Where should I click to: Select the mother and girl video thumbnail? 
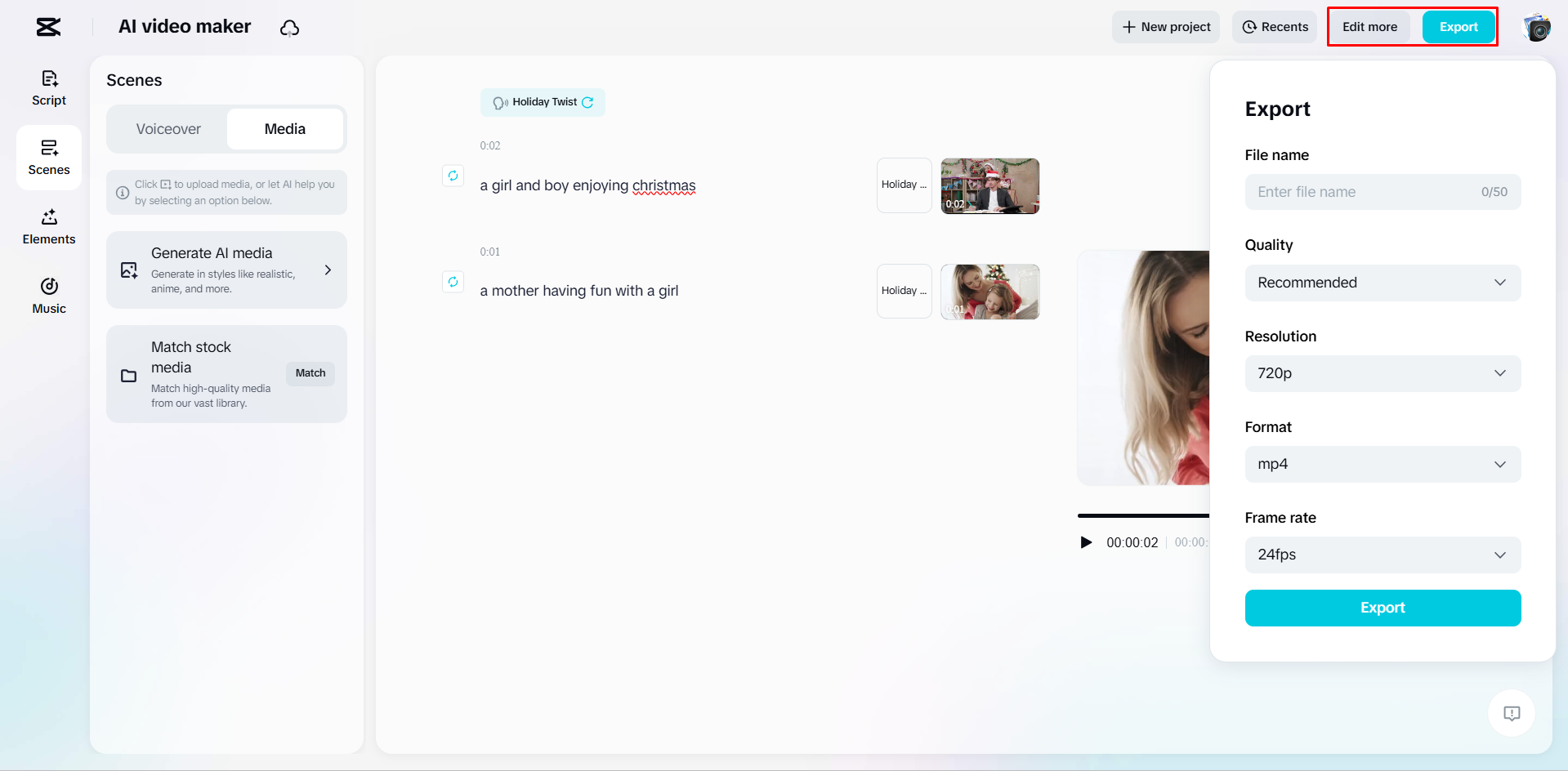(990, 292)
